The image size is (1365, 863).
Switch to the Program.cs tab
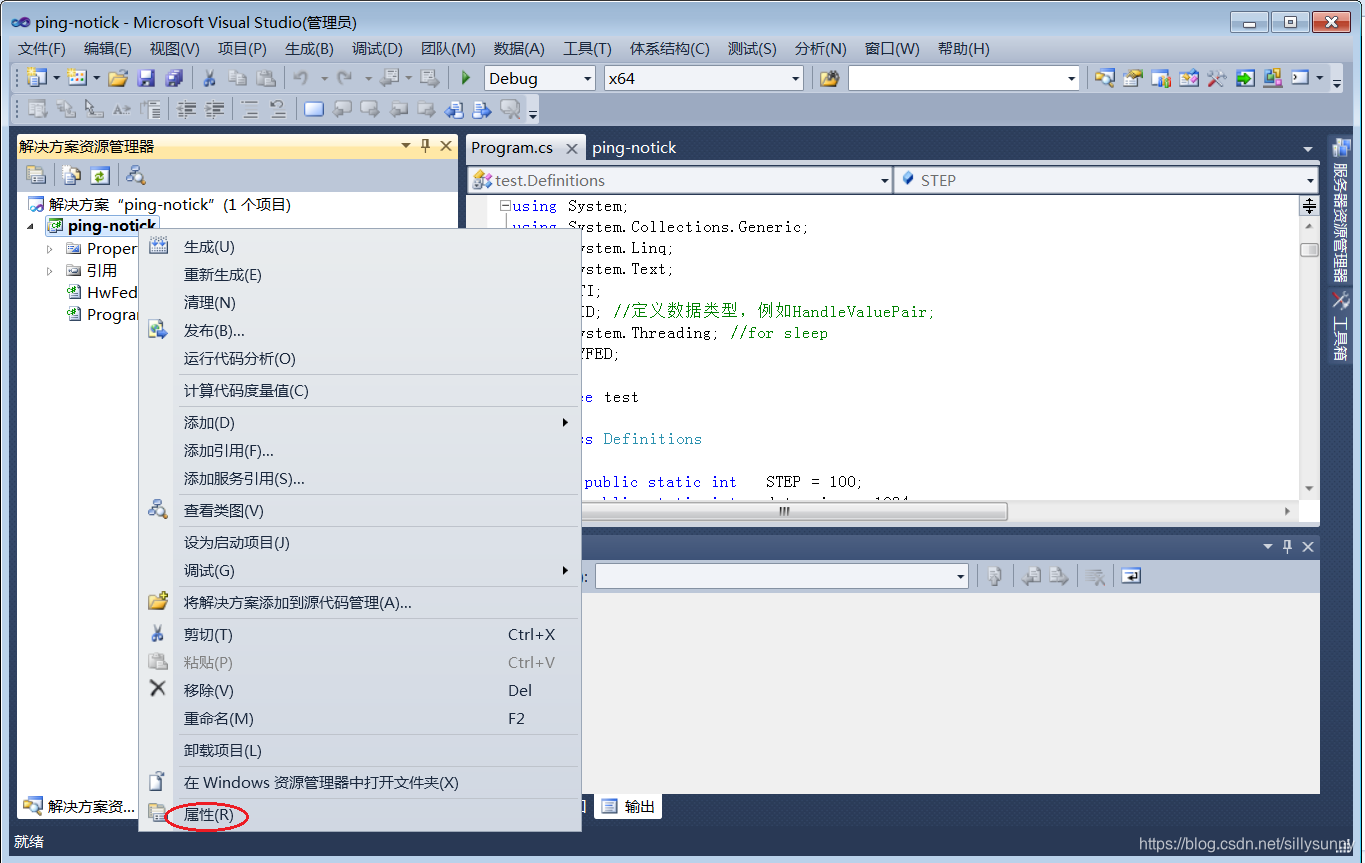tap(512, 147)
